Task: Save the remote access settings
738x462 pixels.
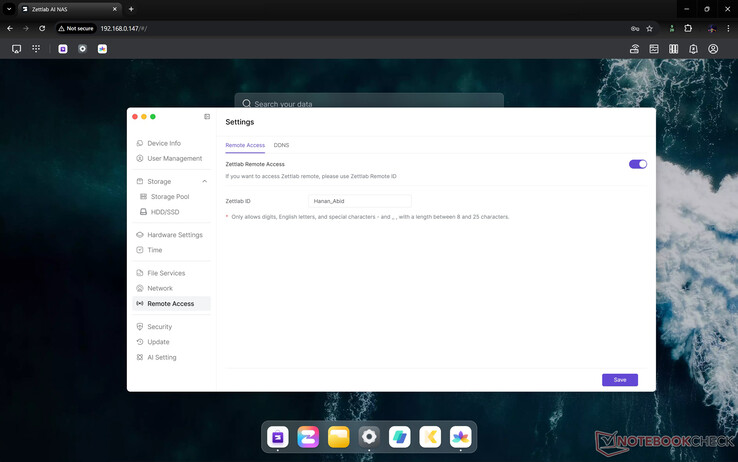Action: (619, 380)
